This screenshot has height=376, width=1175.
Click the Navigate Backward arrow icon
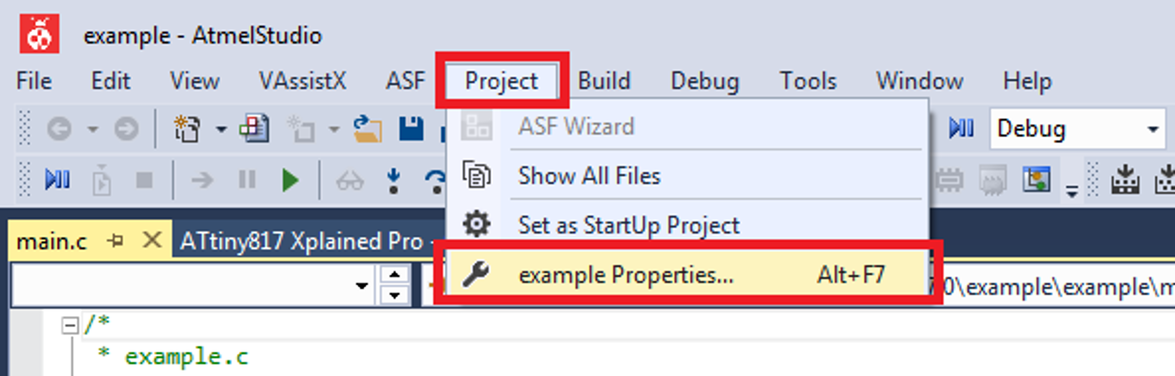click(58, 130)
